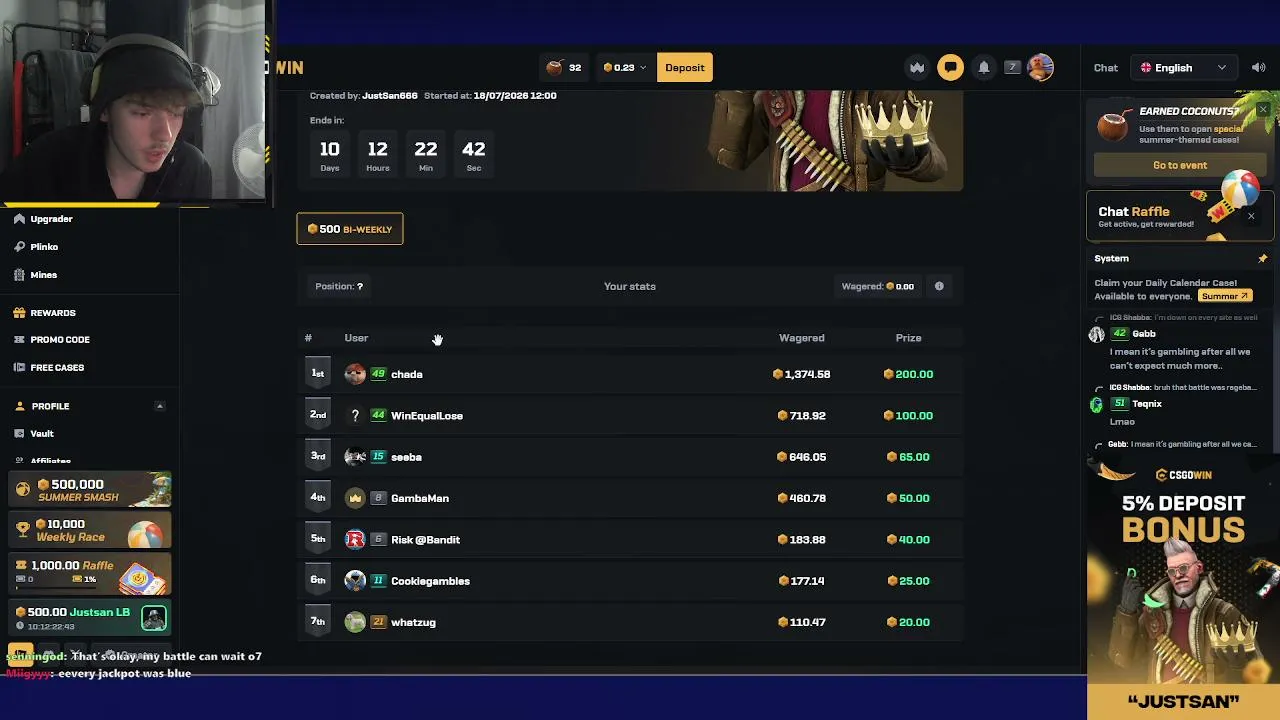Click the Chat label in the header
Viewport: 1280px width, 720px height.
coord(1105,68)
